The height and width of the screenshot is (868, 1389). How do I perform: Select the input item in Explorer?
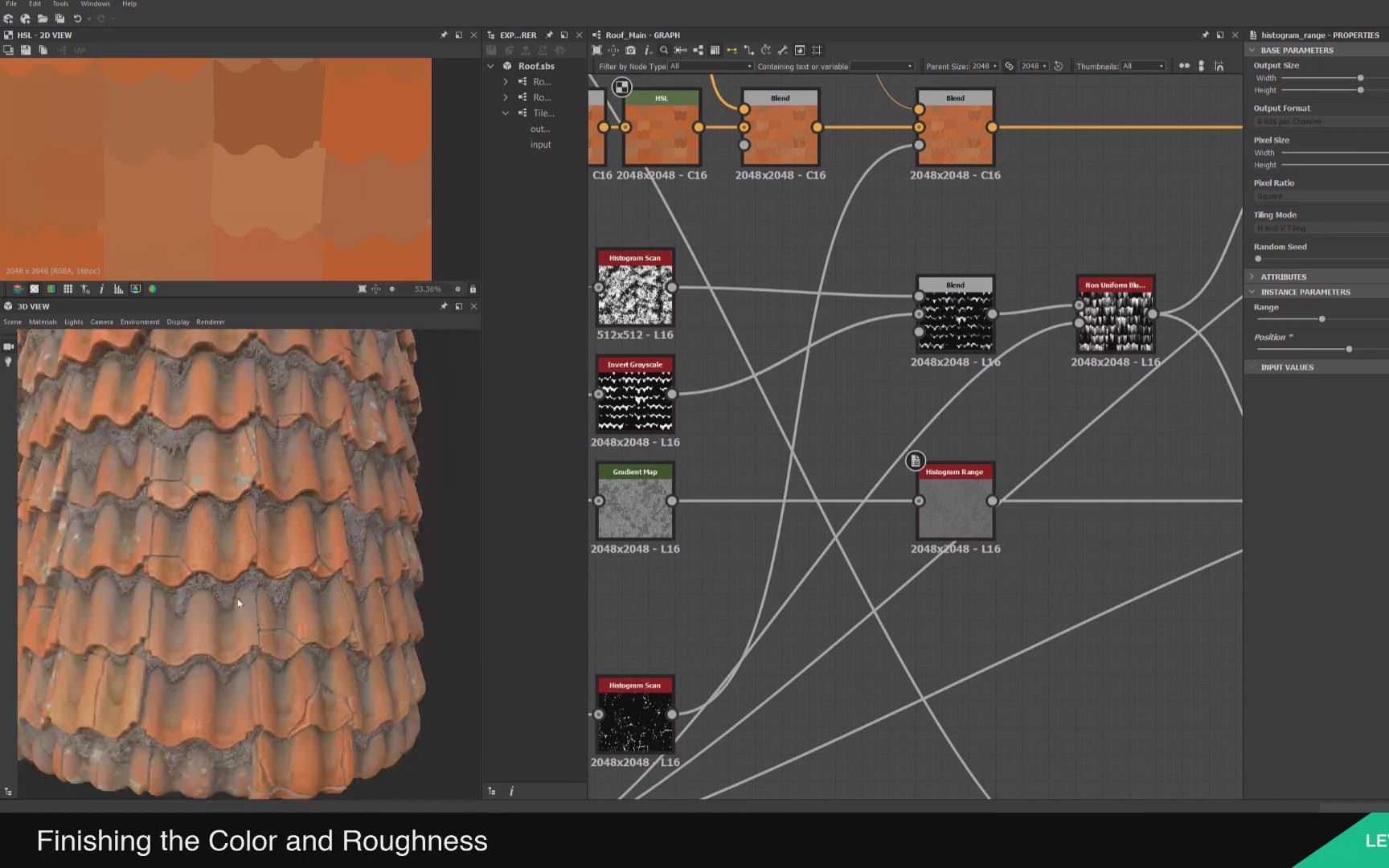pos(540,145)
